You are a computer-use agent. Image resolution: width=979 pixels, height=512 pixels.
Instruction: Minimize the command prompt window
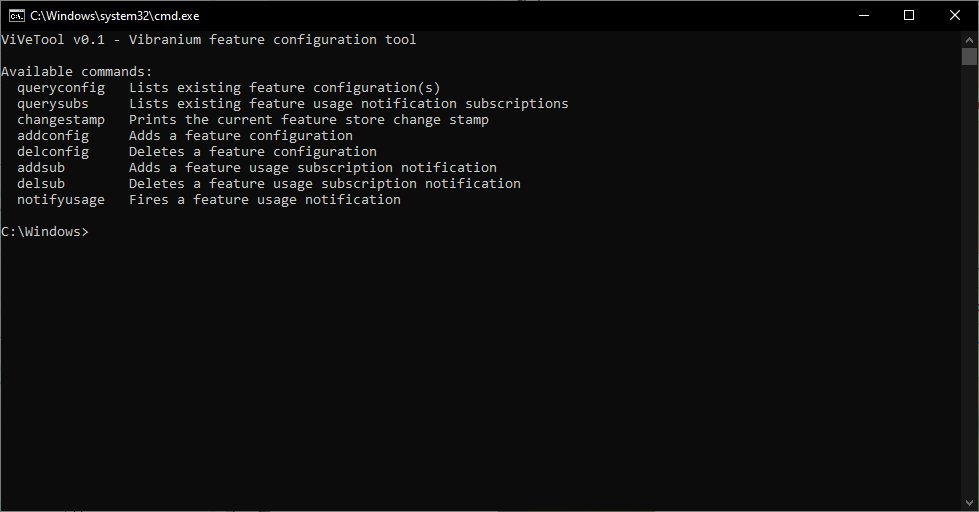(864, 16)
